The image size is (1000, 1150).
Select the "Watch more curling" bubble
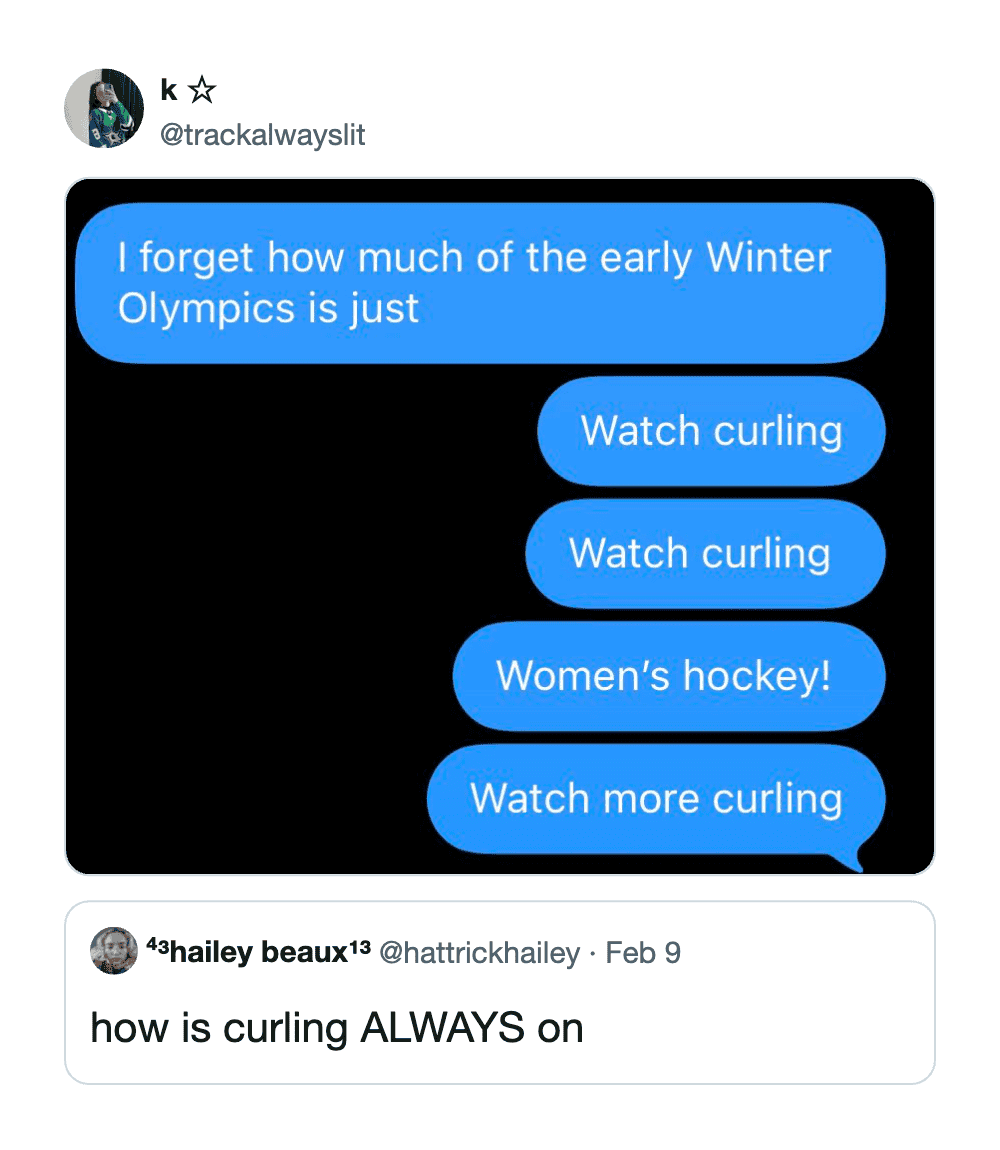(656, 799)
